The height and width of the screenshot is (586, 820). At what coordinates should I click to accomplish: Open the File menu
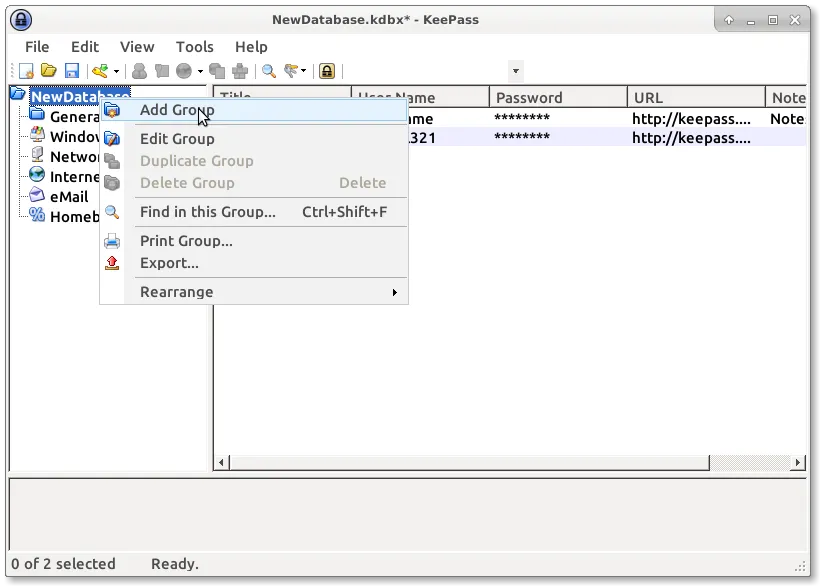37,47
